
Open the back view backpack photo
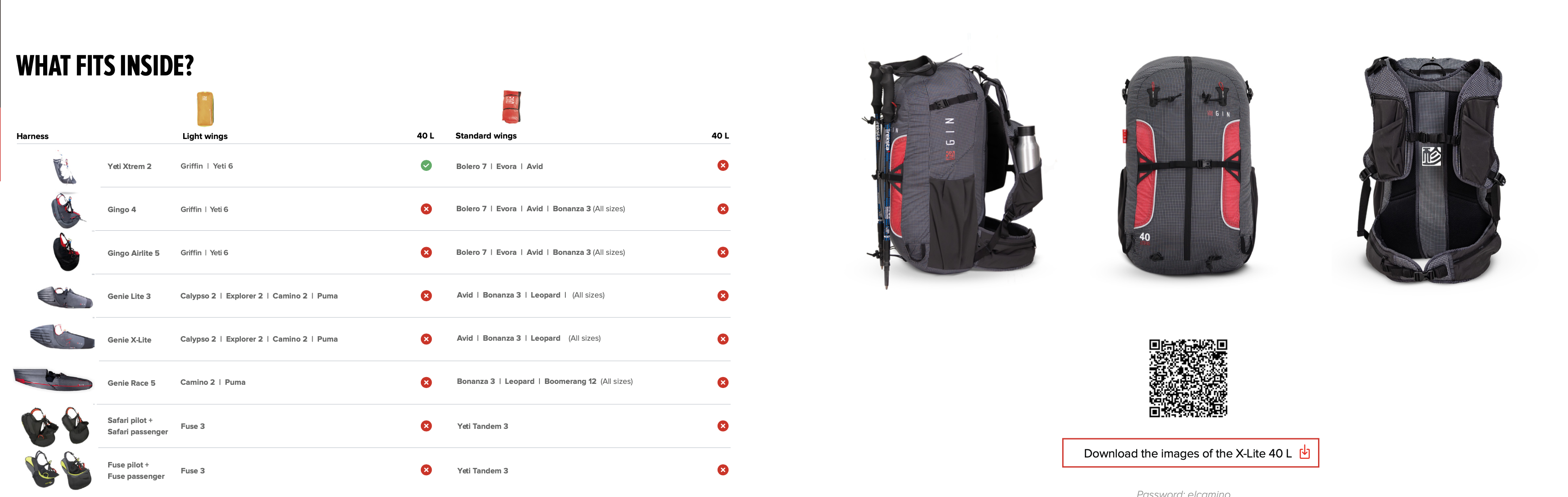point(1431,169)
